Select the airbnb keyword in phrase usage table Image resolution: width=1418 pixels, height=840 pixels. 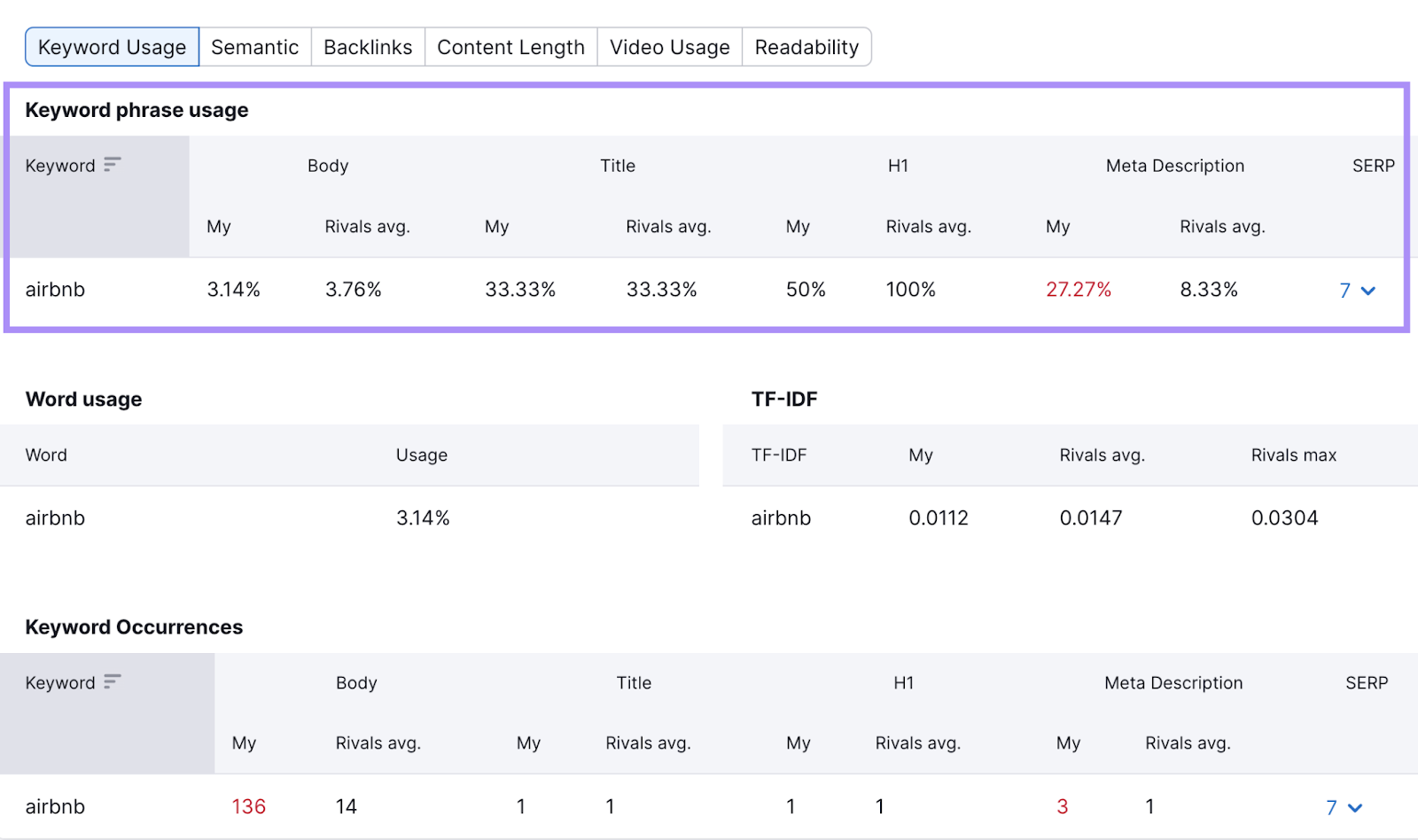pyautogui.click(x=56, y=289)
